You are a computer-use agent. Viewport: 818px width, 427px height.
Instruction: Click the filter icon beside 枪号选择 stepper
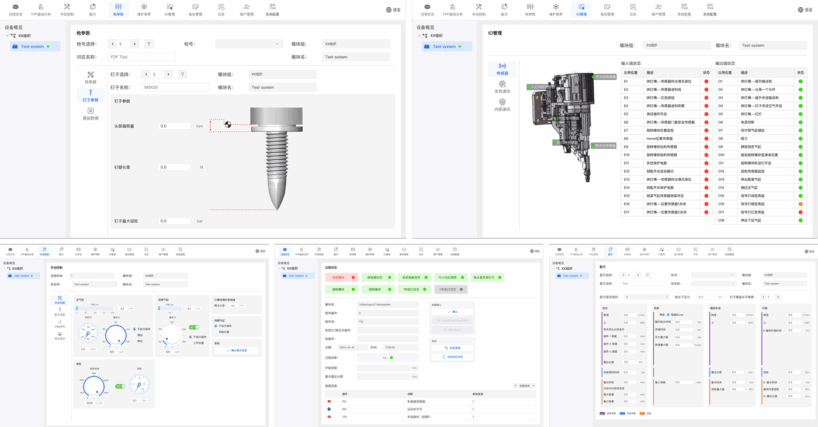coord(149,44)
